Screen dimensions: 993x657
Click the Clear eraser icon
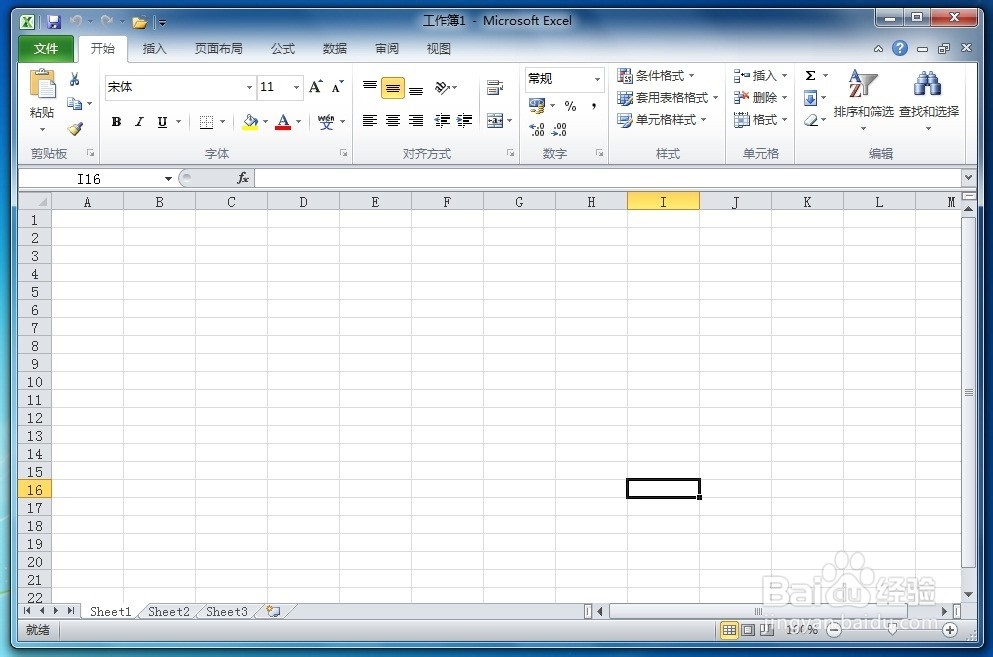tap(811, 120)
